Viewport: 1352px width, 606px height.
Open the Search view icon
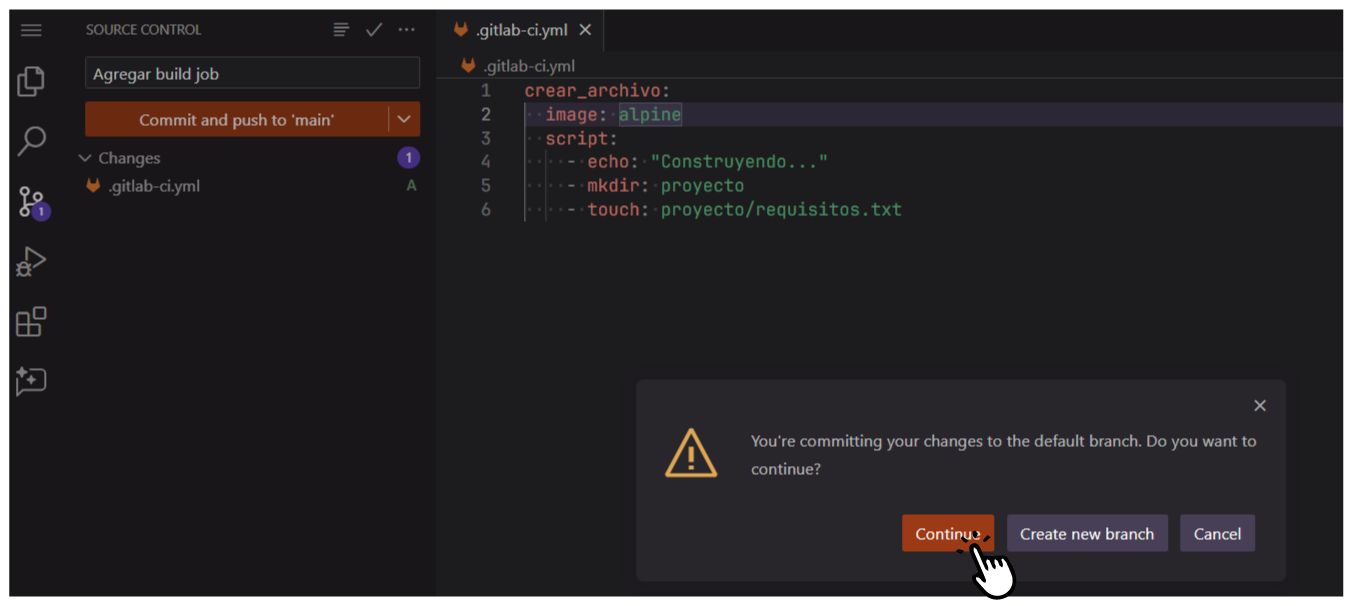31,141
